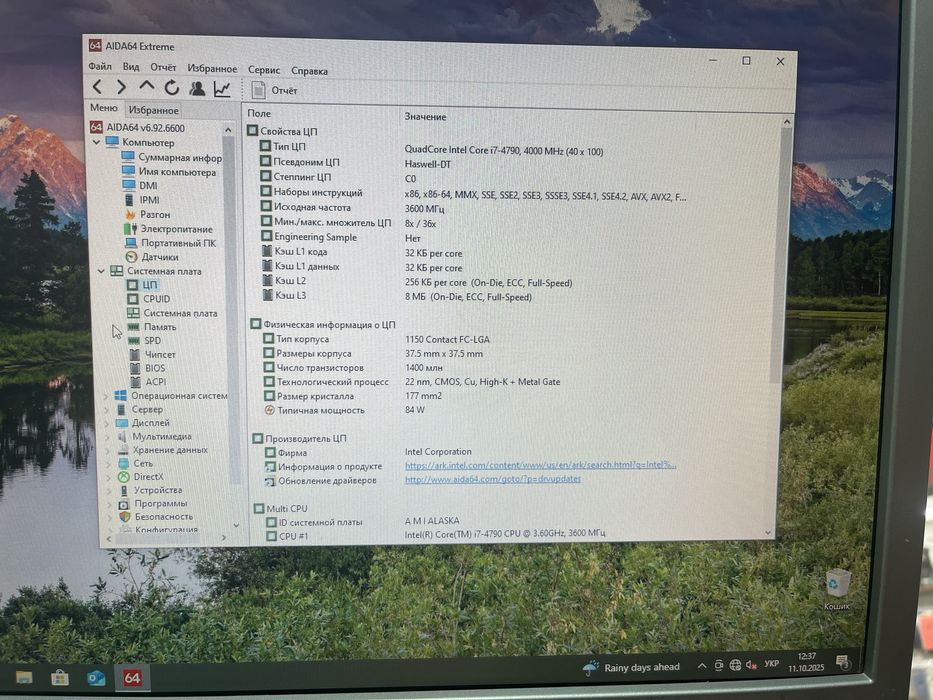This screenshot has height=700, width=933.
Task: Click the Forward arrow in the toolbar
Action: point(121,88)
